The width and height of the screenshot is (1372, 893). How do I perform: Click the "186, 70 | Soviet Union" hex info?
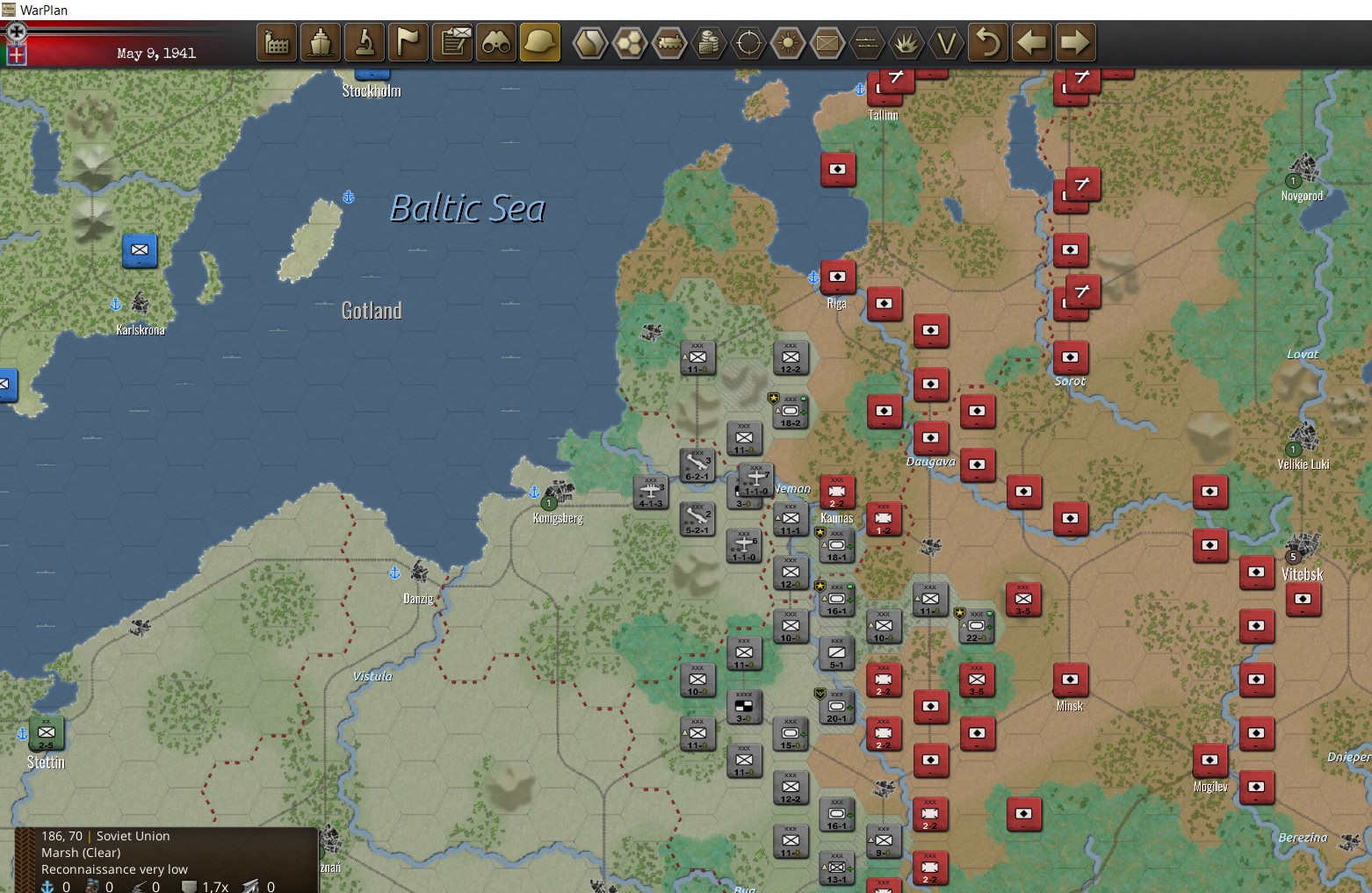tap(105, 836)
